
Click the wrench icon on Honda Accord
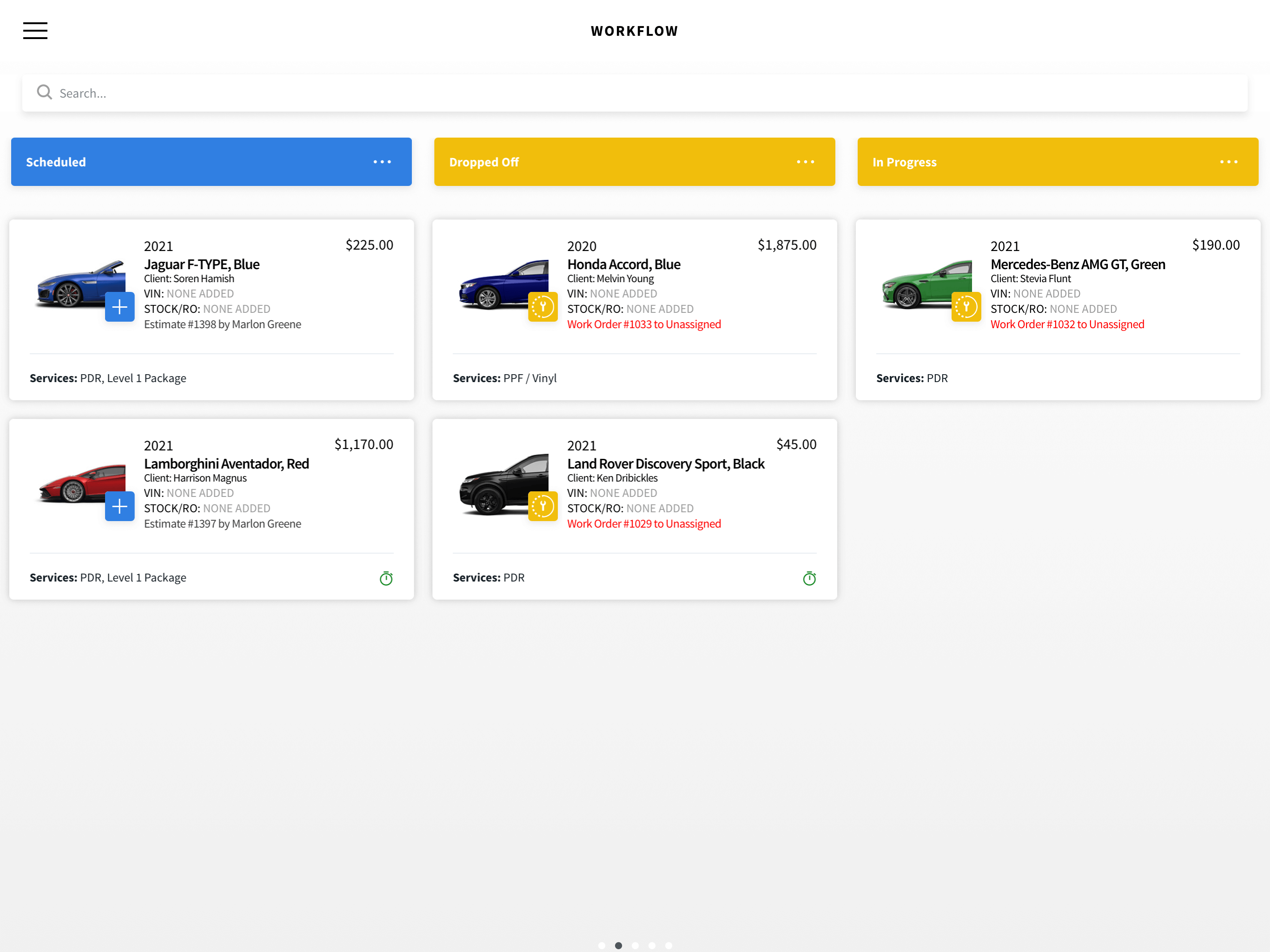pos(542,307)
